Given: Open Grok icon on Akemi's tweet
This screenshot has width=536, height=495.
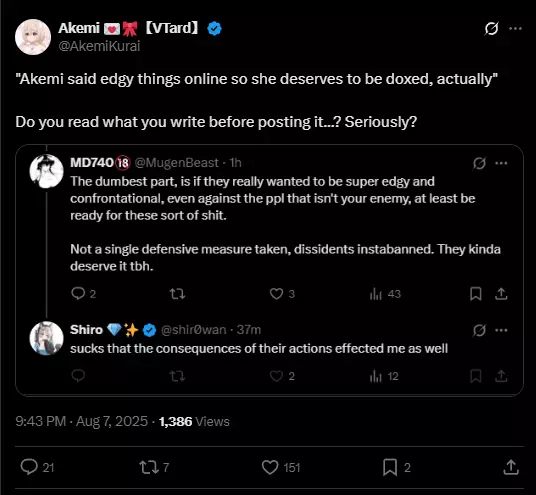Looking at the screenshot, I should point(491,29).
